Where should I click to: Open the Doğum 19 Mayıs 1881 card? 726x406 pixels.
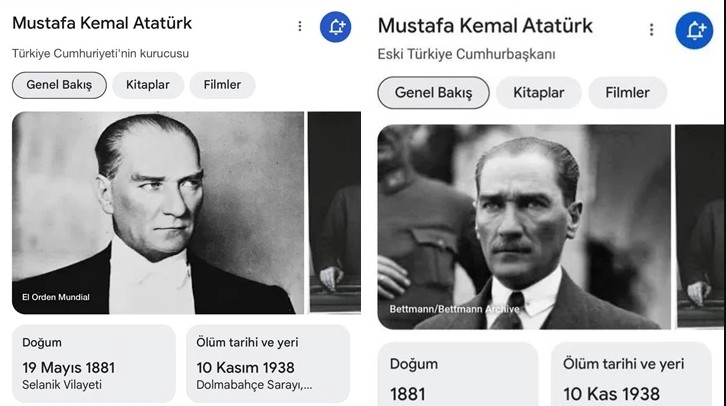coord(94,364)
